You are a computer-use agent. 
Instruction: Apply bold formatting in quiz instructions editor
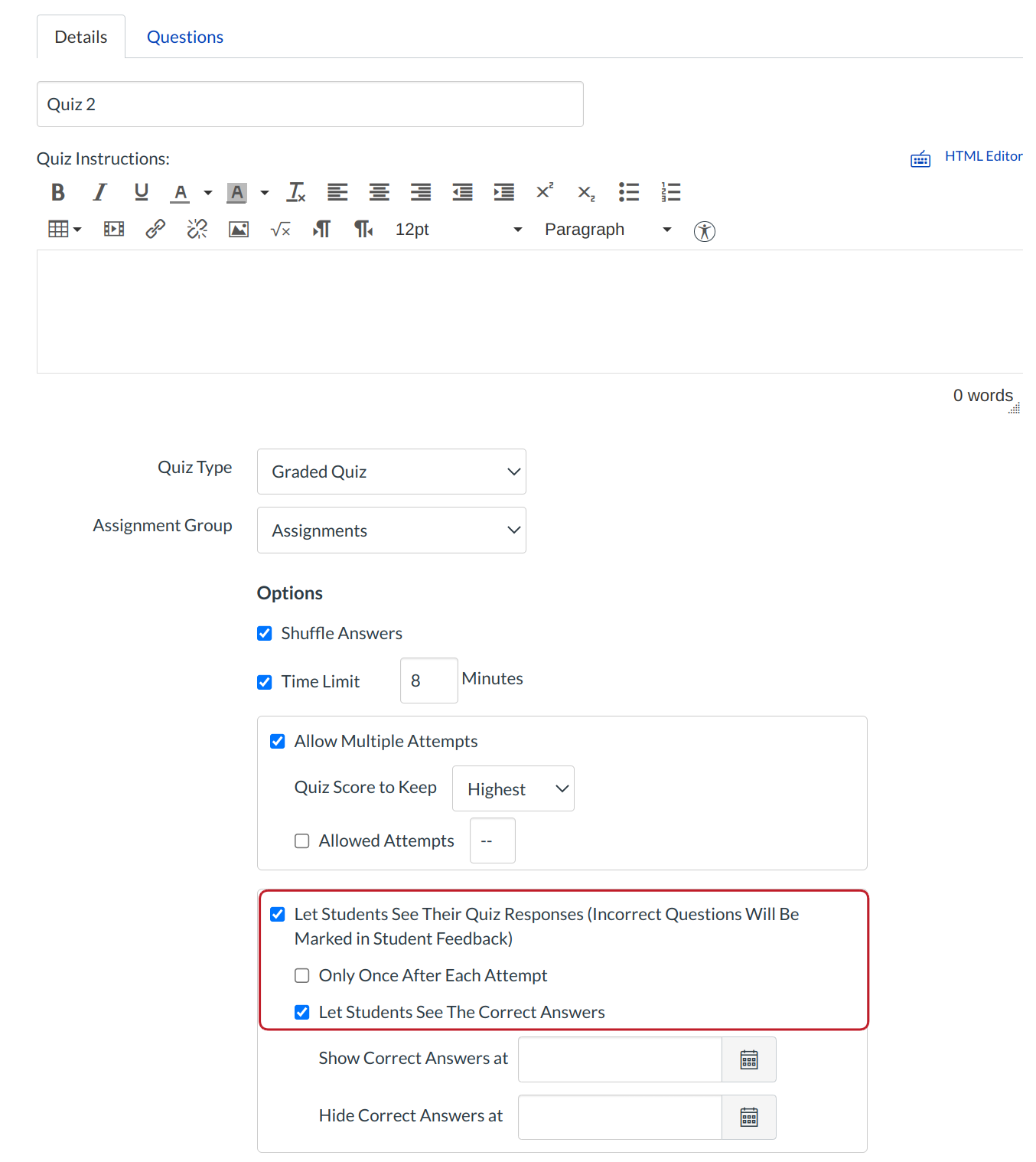57,192
